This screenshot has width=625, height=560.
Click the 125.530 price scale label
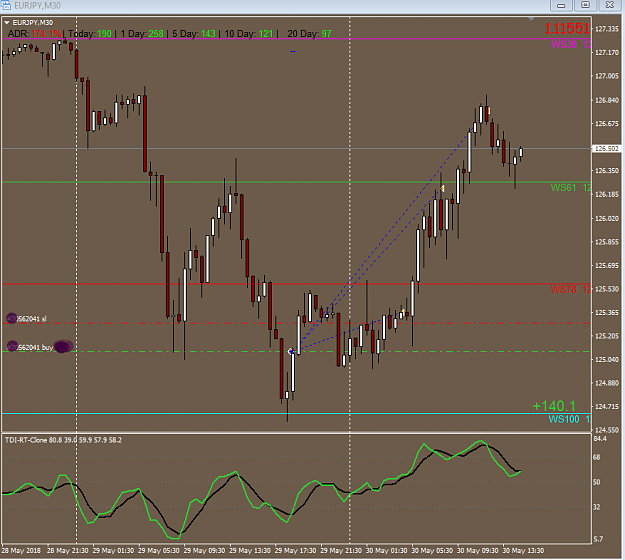(x=607, y=289)
